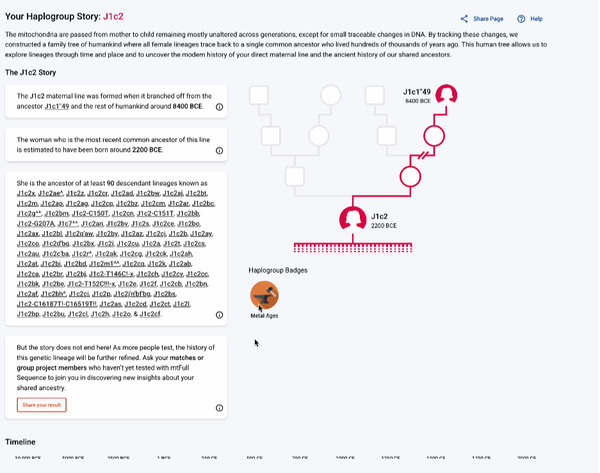Click the red circle node below J1c1'49
Viewport: 600px width, 473px height.
coord(434,136)
